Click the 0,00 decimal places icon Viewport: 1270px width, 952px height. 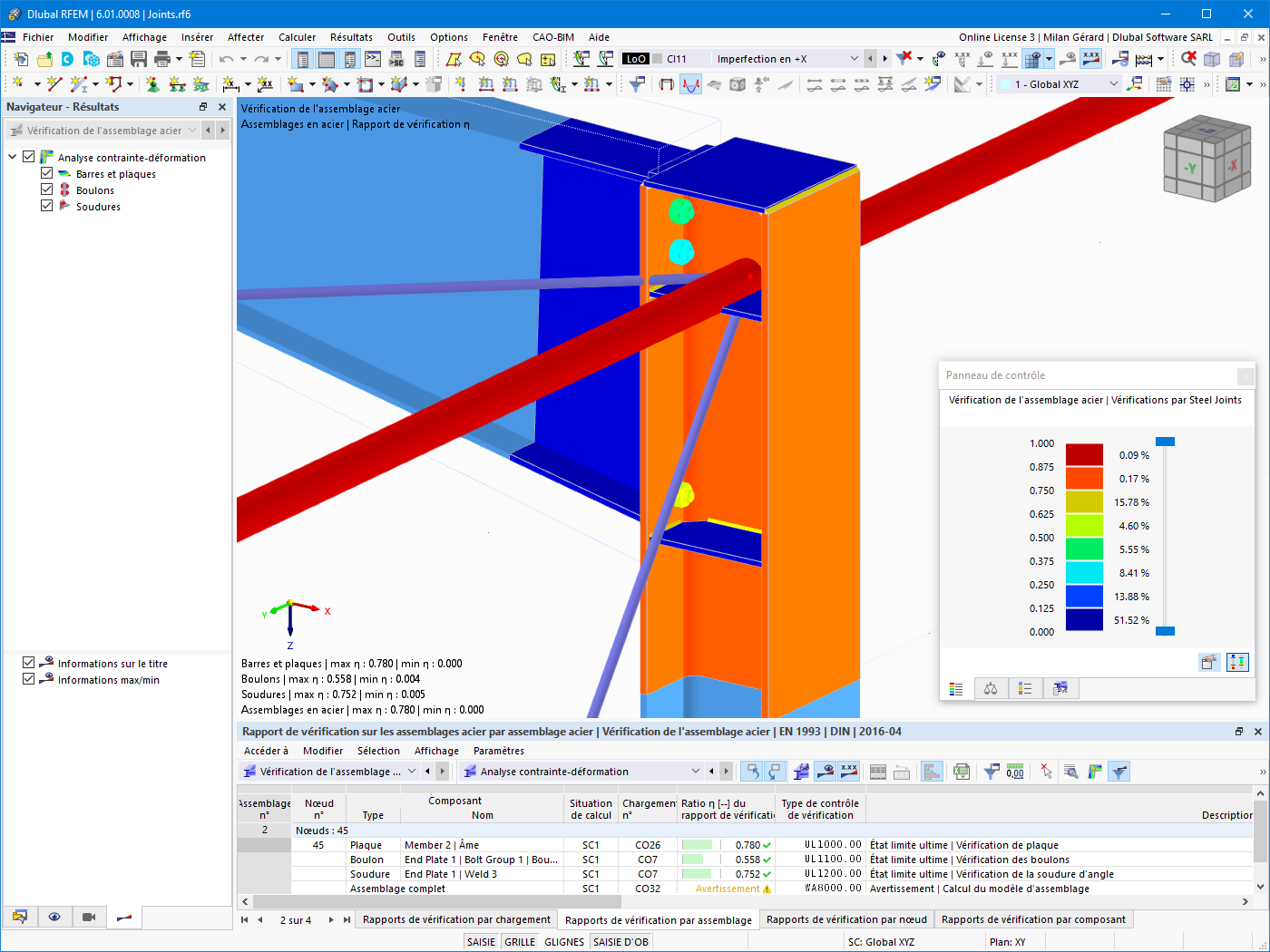pos(1015,772)
